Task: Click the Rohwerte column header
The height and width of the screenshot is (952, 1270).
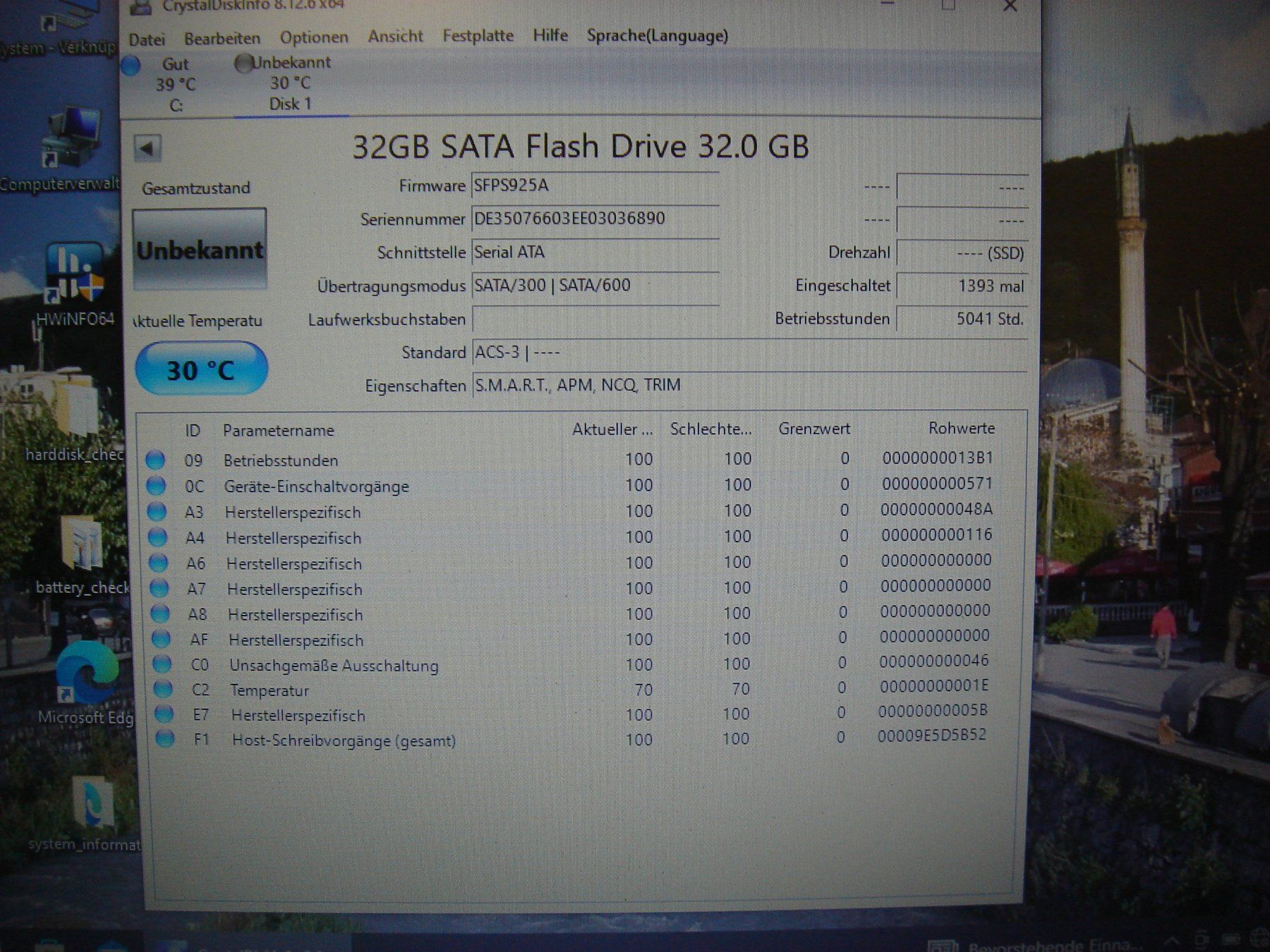Action: pyautogui.click(x=961, y=428)
